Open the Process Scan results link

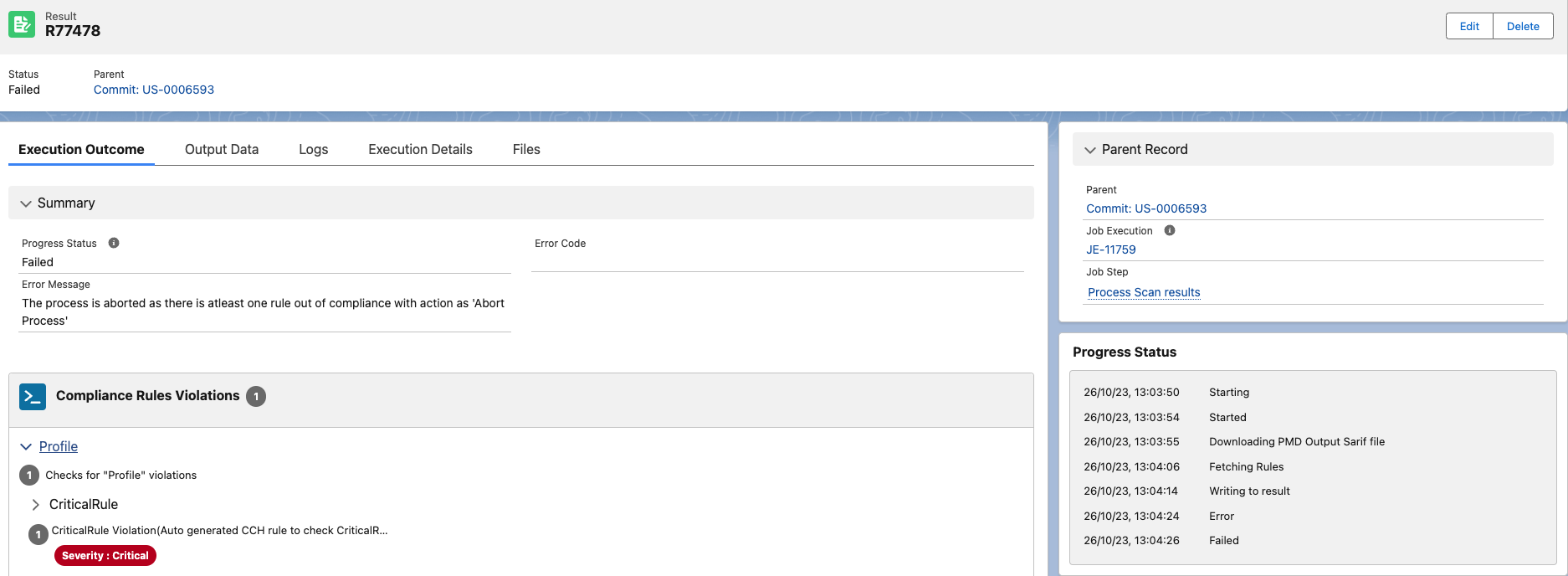[x=1144, y=292]
